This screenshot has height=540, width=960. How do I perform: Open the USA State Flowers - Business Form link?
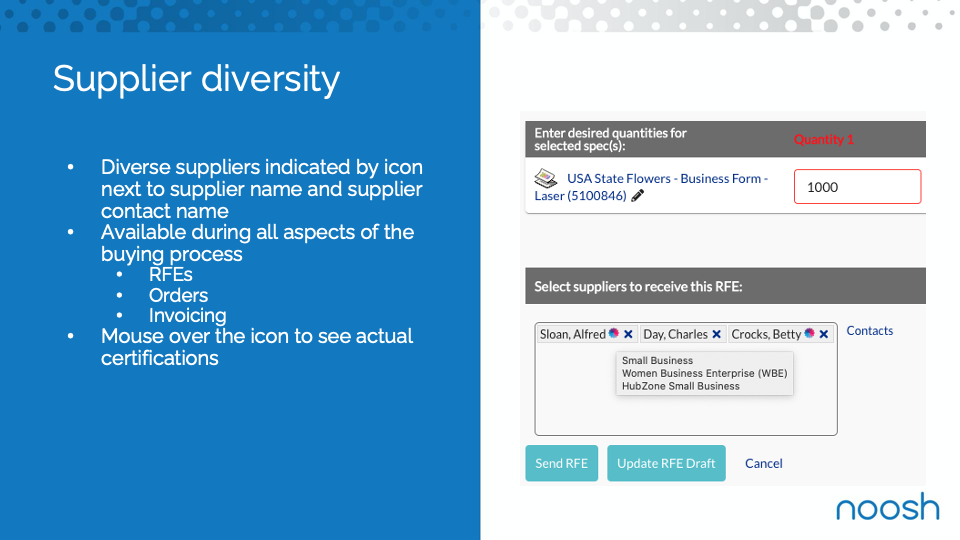point(651,187)
